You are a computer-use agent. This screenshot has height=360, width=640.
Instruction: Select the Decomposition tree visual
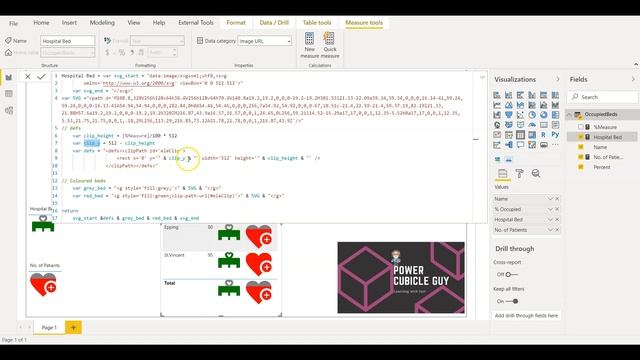point(509,144)
